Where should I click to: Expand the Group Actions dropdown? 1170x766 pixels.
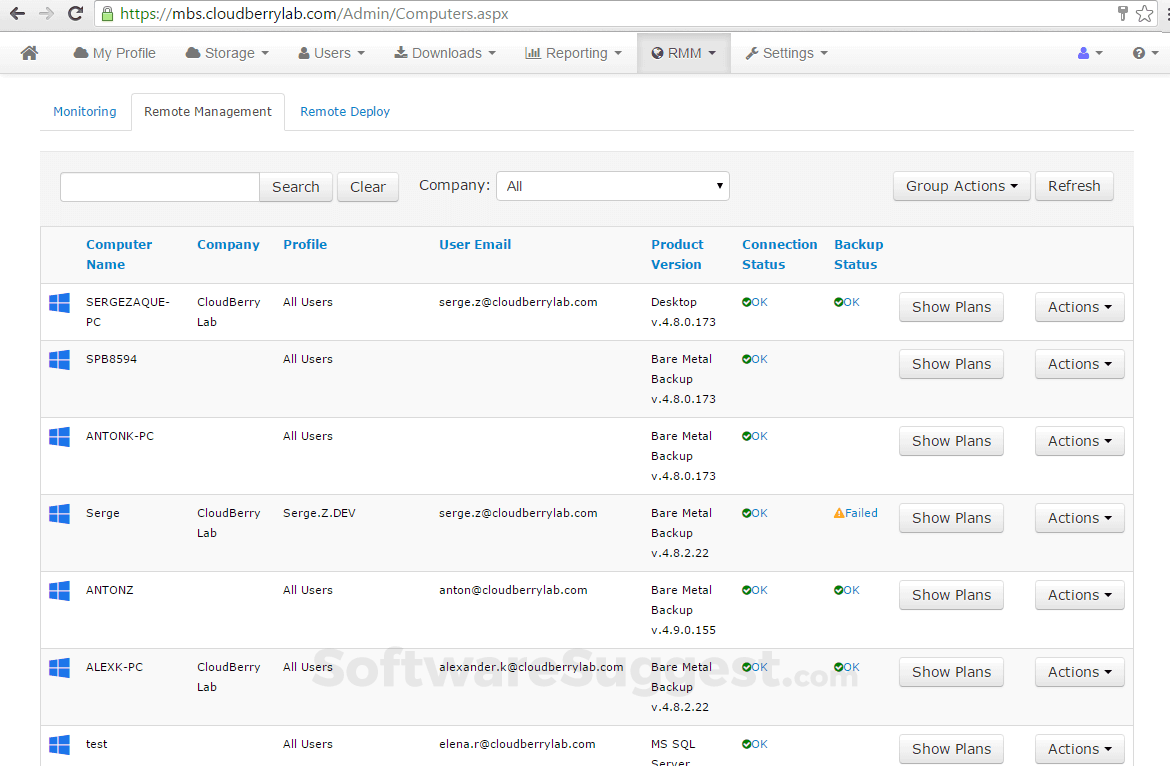(x=960, y=185)
